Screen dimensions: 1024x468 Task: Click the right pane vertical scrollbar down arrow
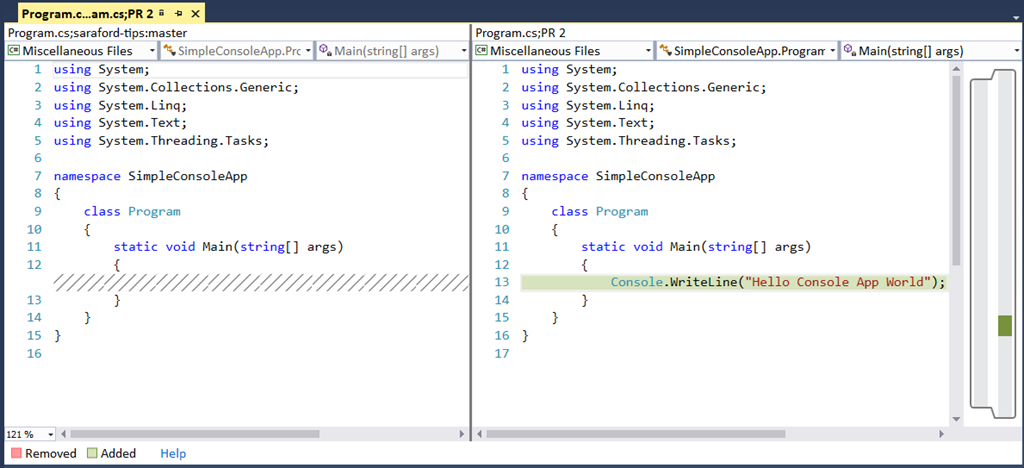(x=956, y=418)
